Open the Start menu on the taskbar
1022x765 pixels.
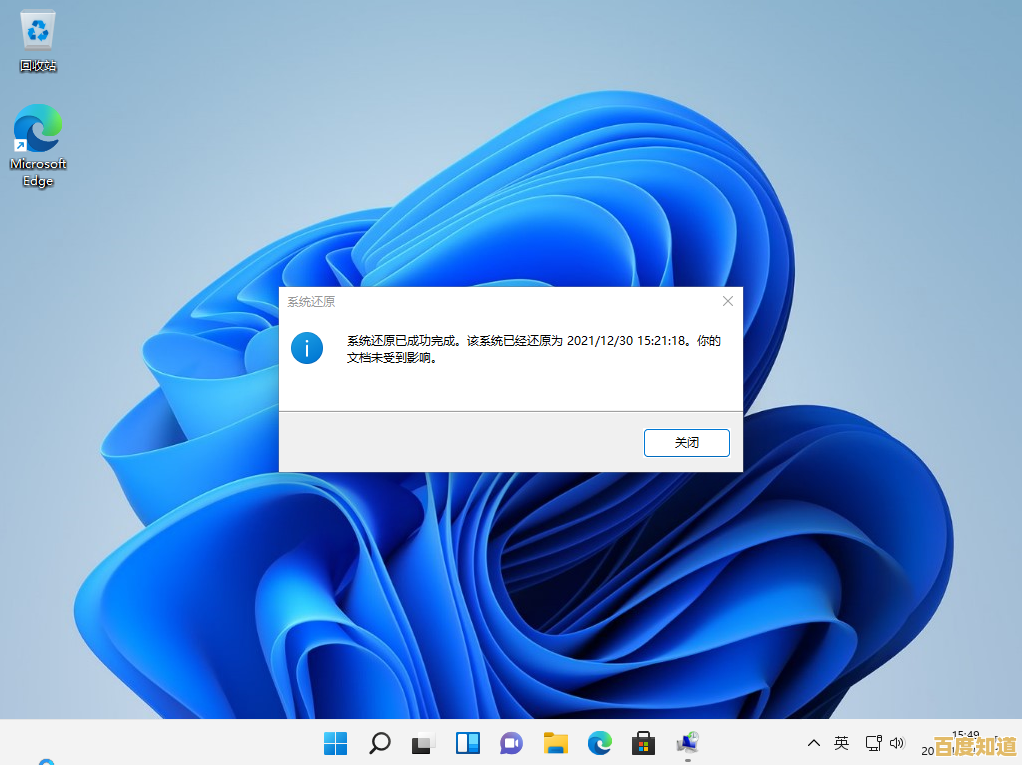[x=335, y=743]
